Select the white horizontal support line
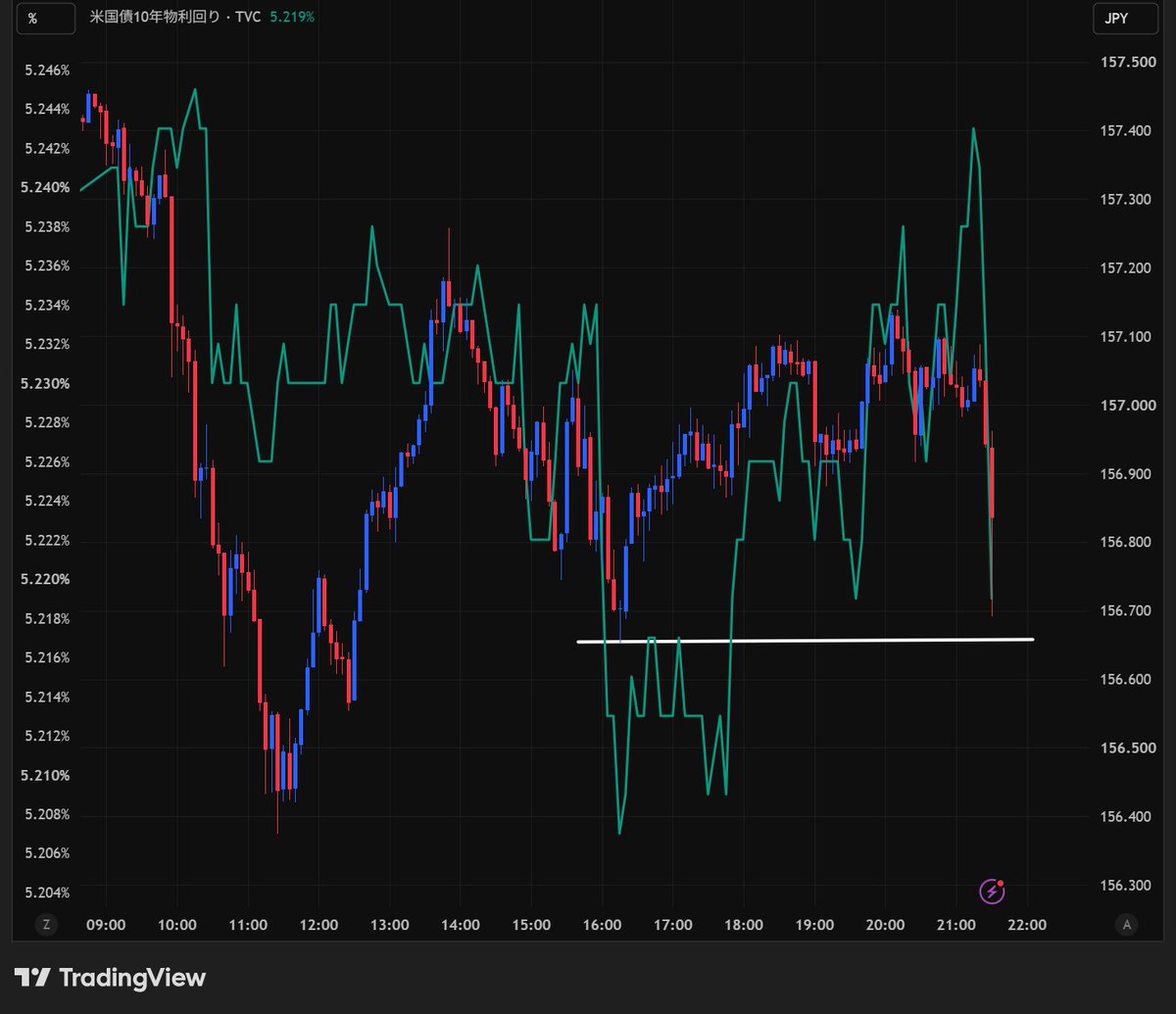Screen dimensions: 1176x1014 [806, 641]
